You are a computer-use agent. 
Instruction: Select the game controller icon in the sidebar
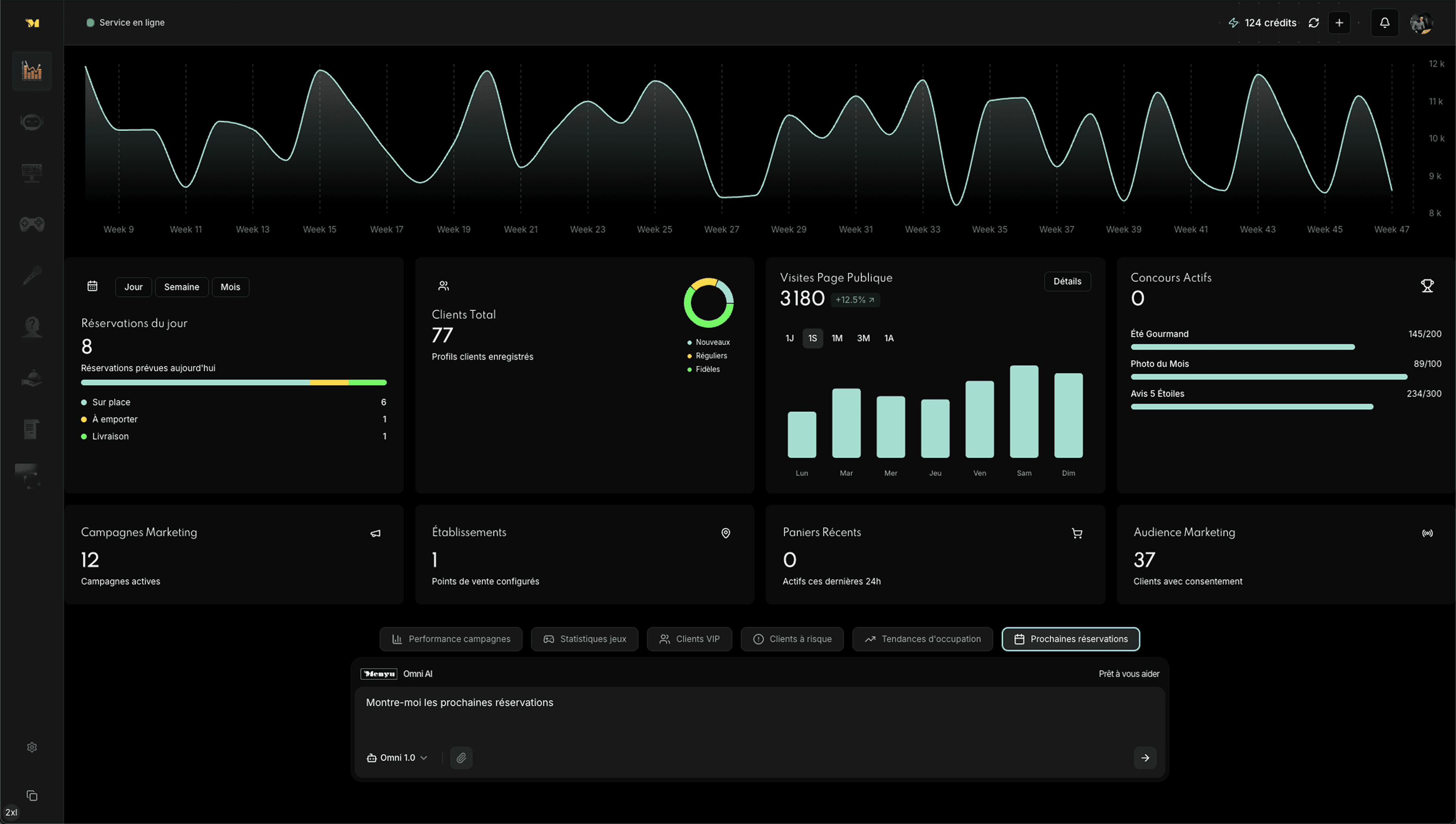tap(32, 224)
